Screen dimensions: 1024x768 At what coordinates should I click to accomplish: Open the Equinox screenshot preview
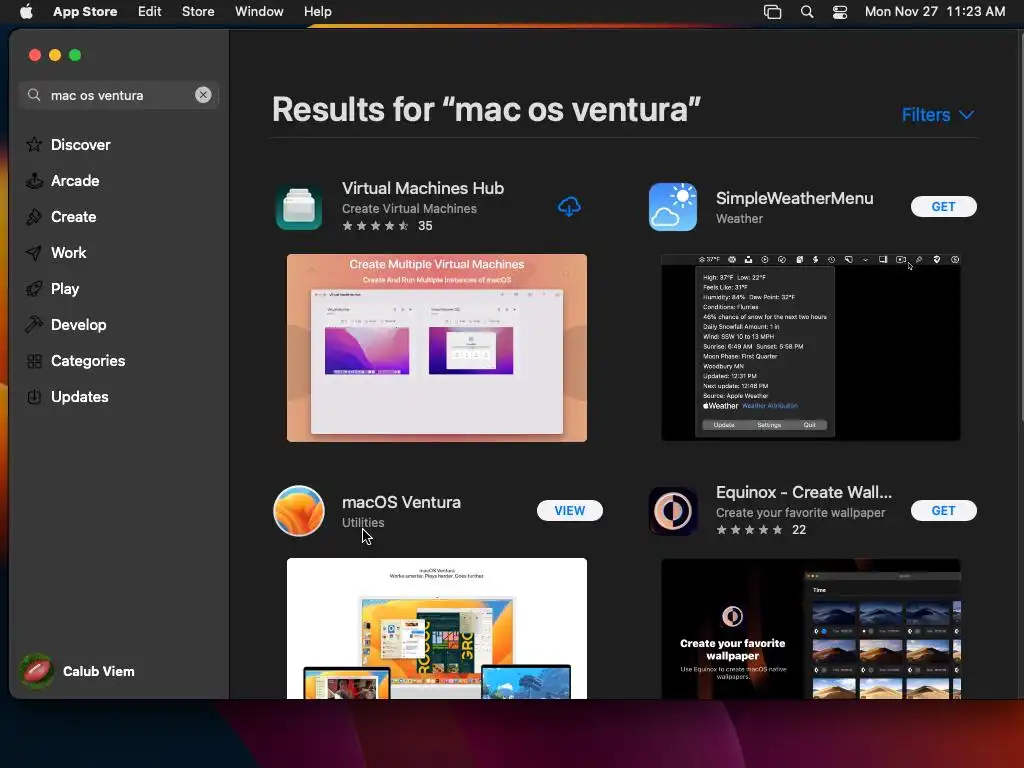point(810,628)
